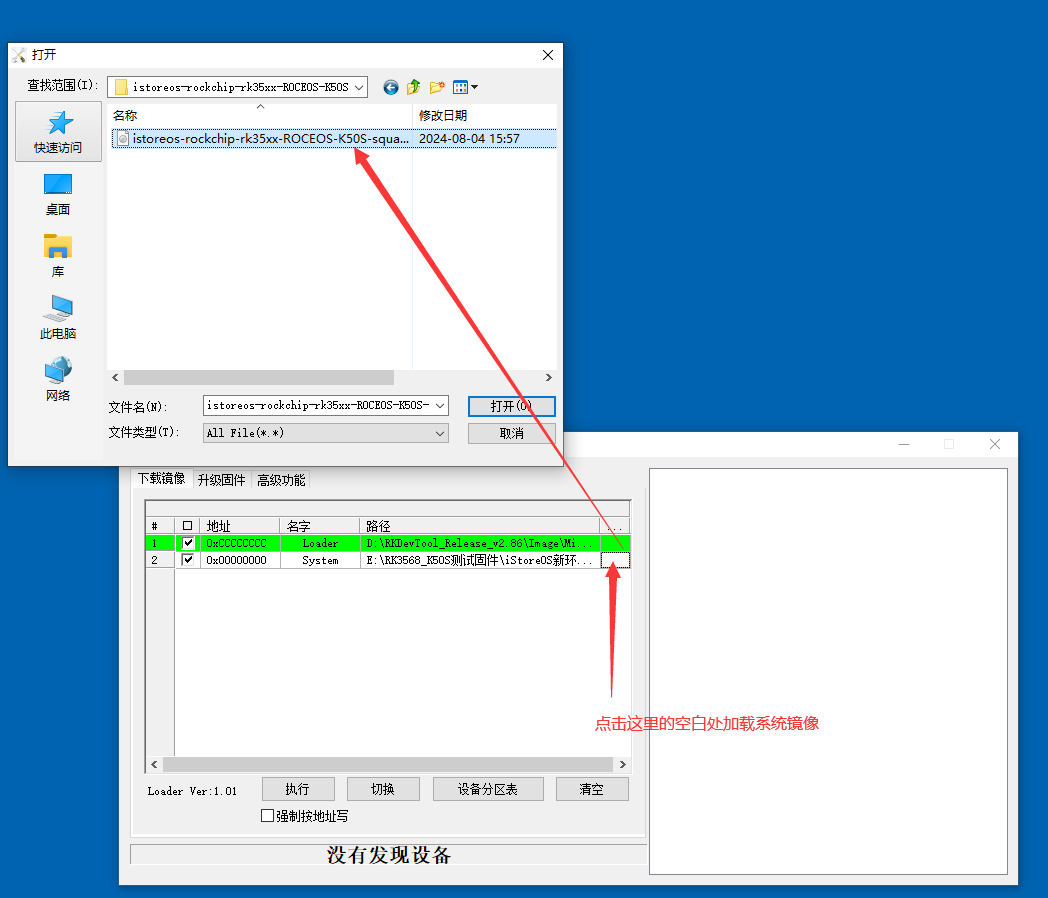Select This PC (此电脑) icon in sidebar
Viewport: 1048px width, 898px height.
coord(58,318)
